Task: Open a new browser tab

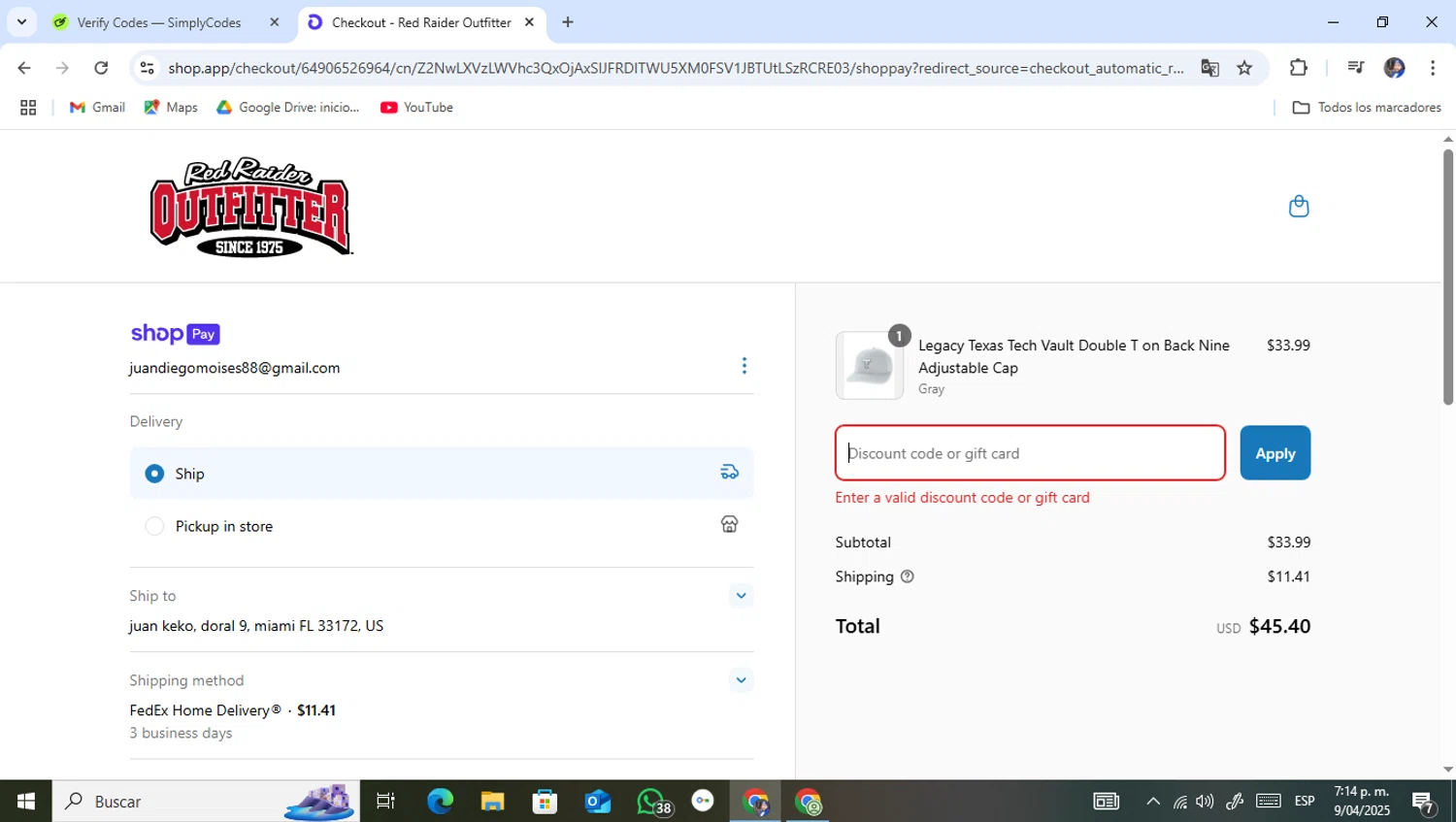Action: point(568,22)
